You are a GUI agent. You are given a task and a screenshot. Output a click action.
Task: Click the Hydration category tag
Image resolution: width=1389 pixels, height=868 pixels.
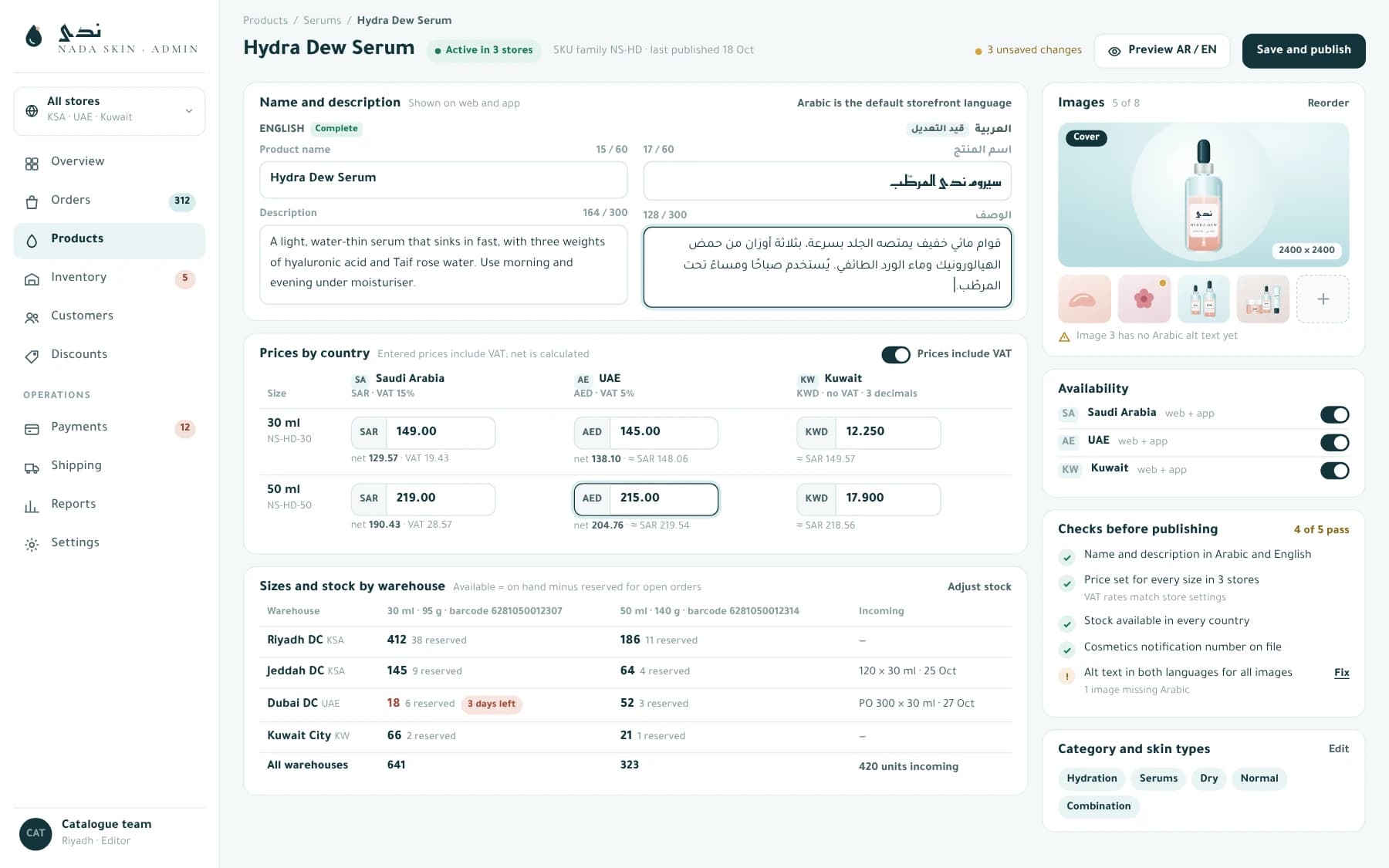(1092, 778)
